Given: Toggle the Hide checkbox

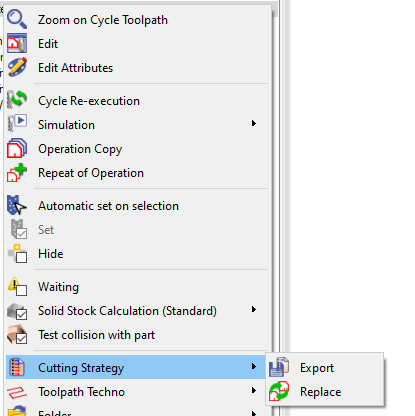Looking at the screenshot, I should point(22,257).
